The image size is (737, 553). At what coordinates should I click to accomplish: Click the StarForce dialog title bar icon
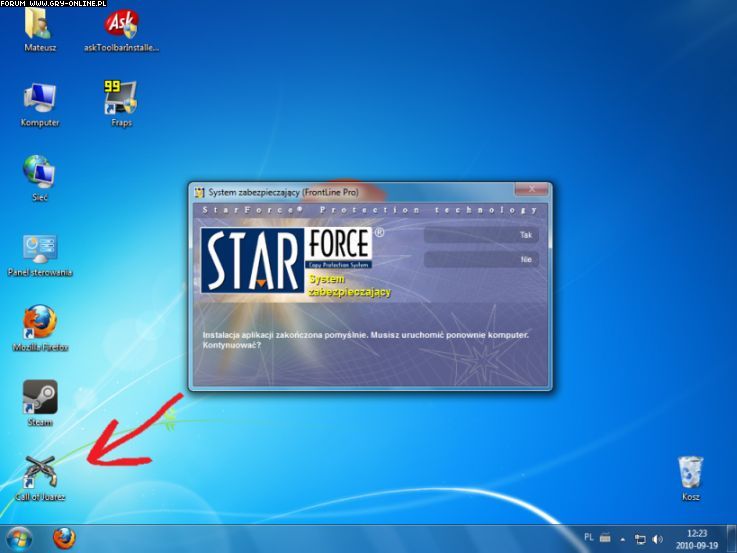pos(199,192)
